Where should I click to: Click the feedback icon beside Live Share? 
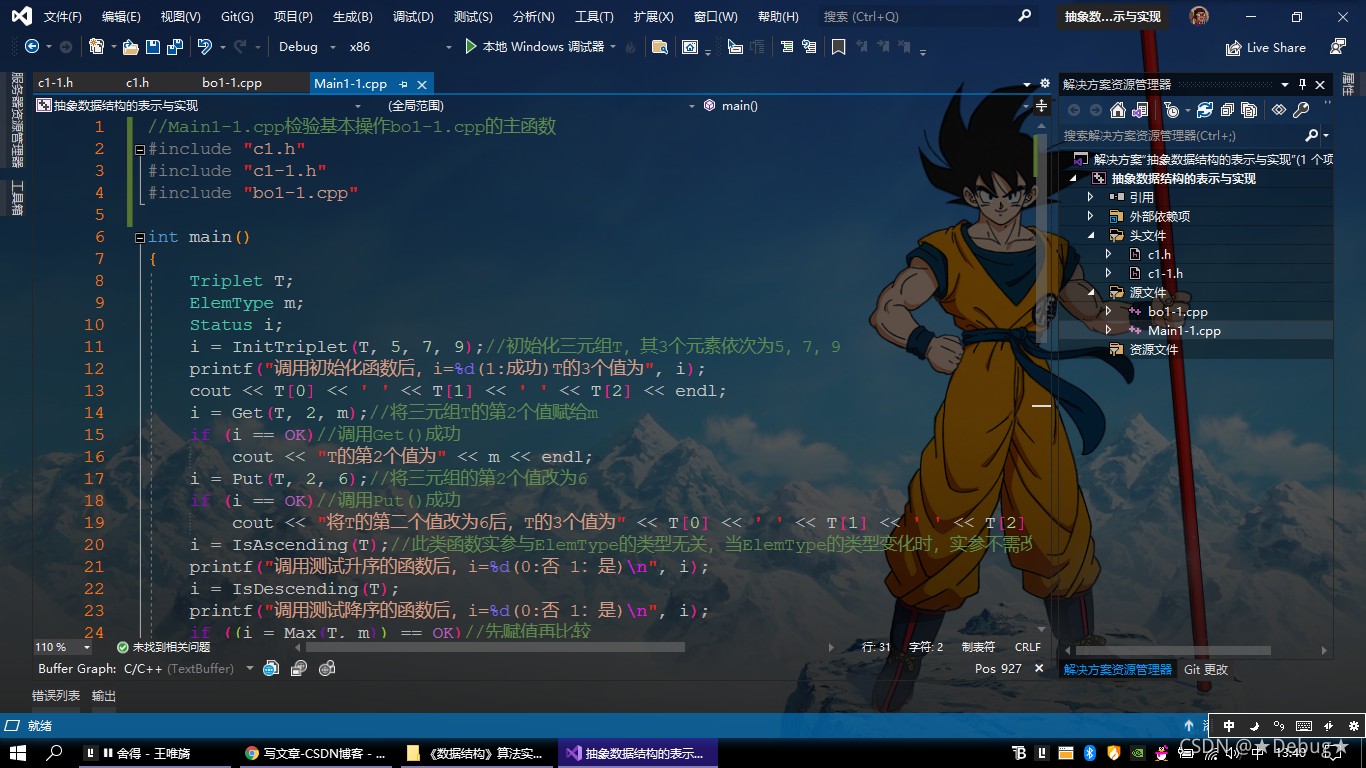1337,47
